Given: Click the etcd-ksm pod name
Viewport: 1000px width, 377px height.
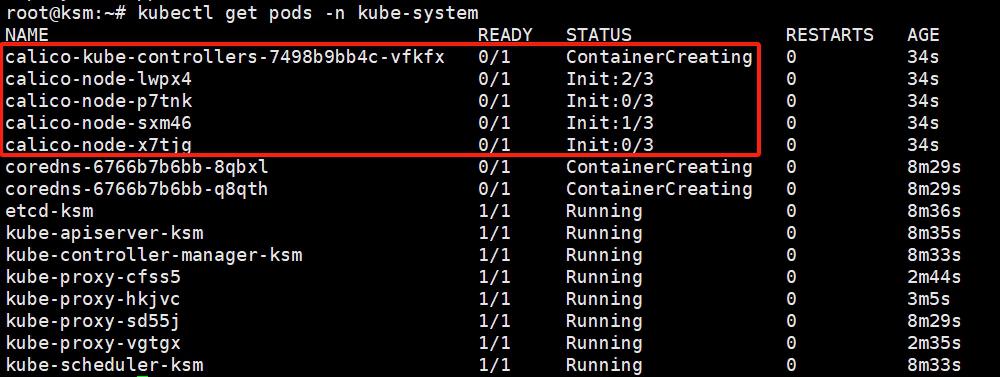Looking at the screenshot, I should coord(49,211).
